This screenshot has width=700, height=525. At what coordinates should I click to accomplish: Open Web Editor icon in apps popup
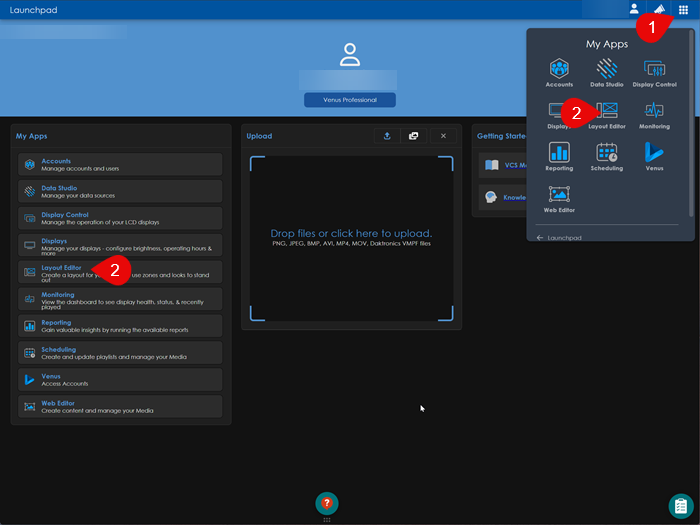point(559,197)
